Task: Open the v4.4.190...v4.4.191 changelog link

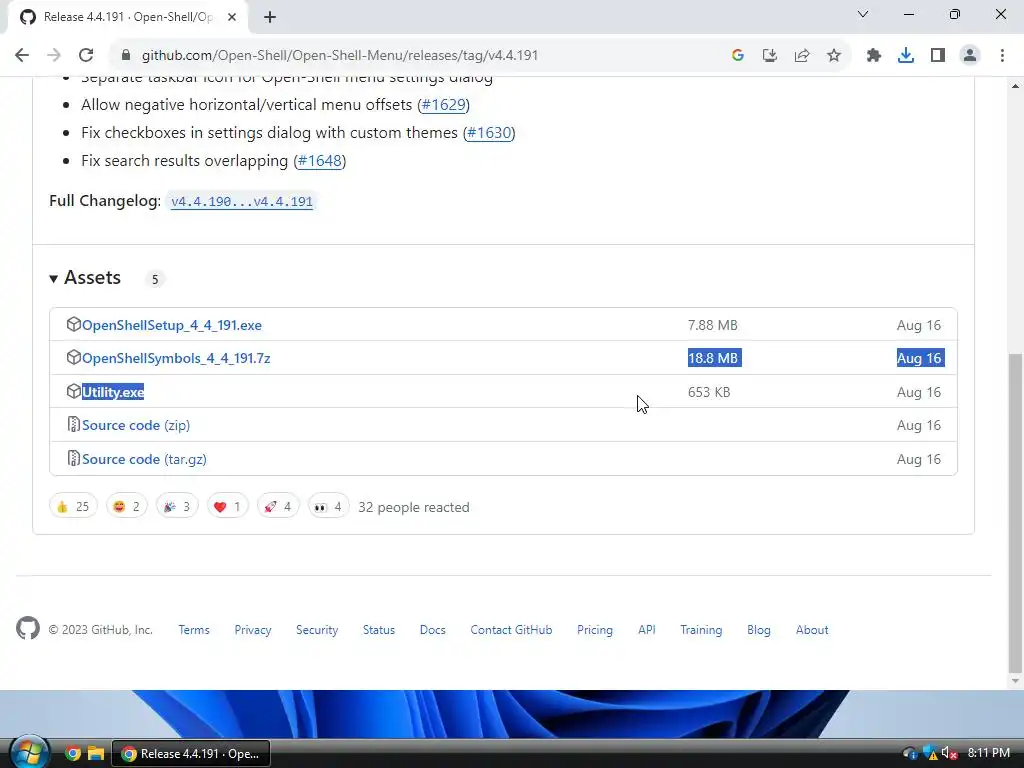Action: 242,201
